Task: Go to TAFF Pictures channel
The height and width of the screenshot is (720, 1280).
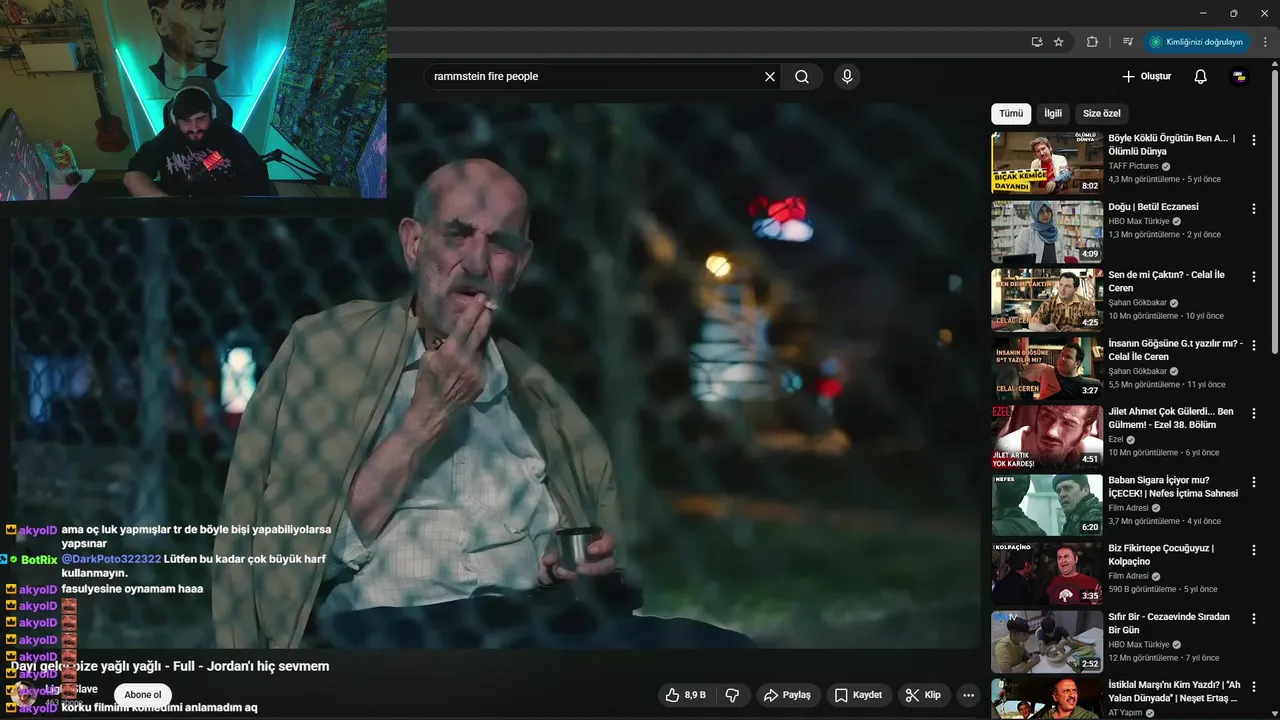Action: [x=1133, y=166]
